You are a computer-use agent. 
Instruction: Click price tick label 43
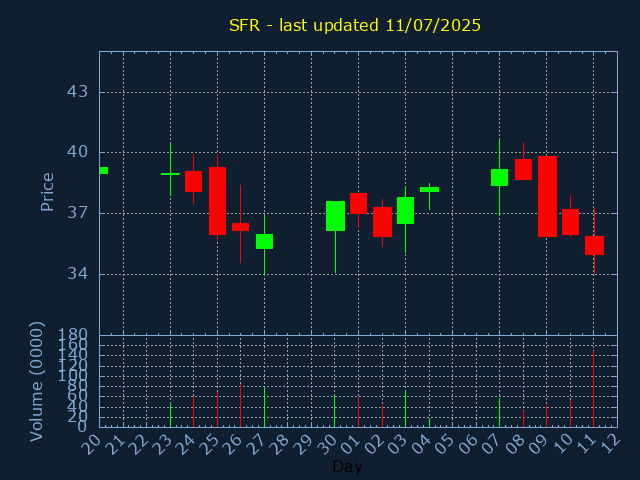[x=77, y=91]
